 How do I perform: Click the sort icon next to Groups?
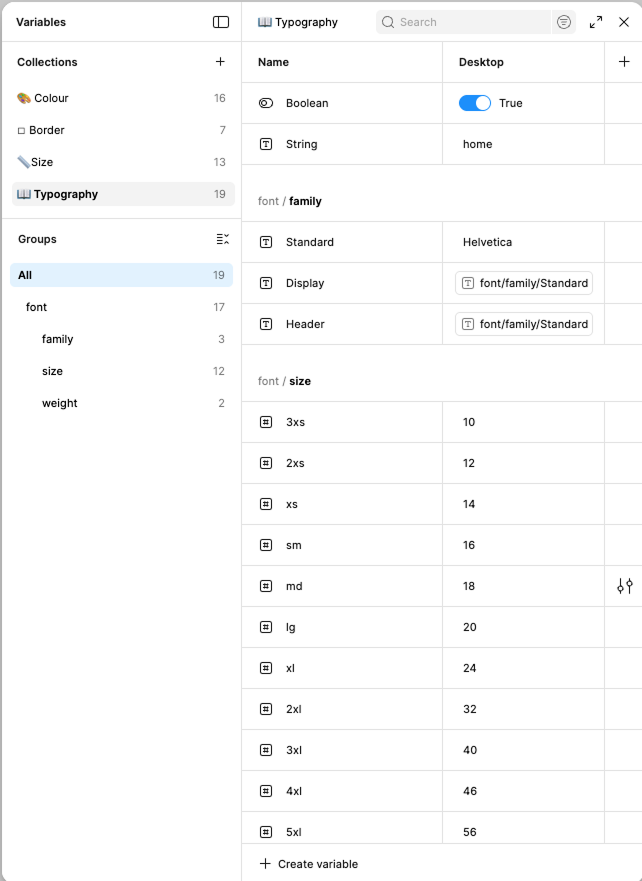(x=222, y=238)
